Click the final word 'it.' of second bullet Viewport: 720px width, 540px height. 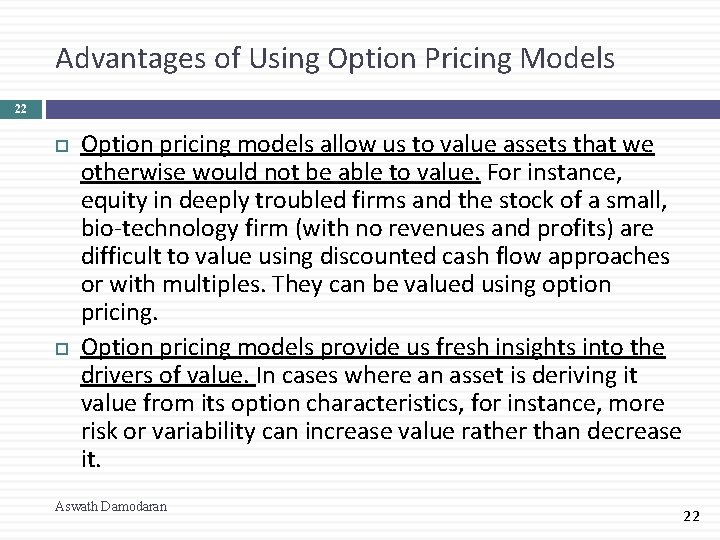tap(92, 458)
